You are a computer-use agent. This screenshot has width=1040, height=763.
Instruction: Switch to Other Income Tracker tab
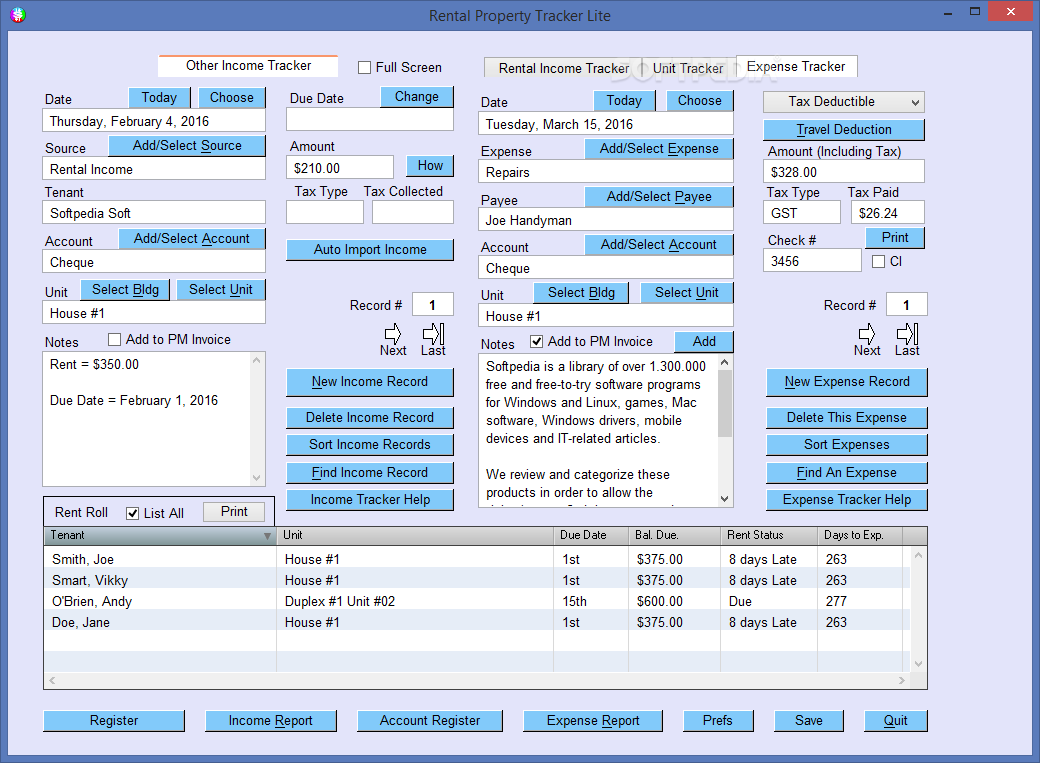point(248,66)
